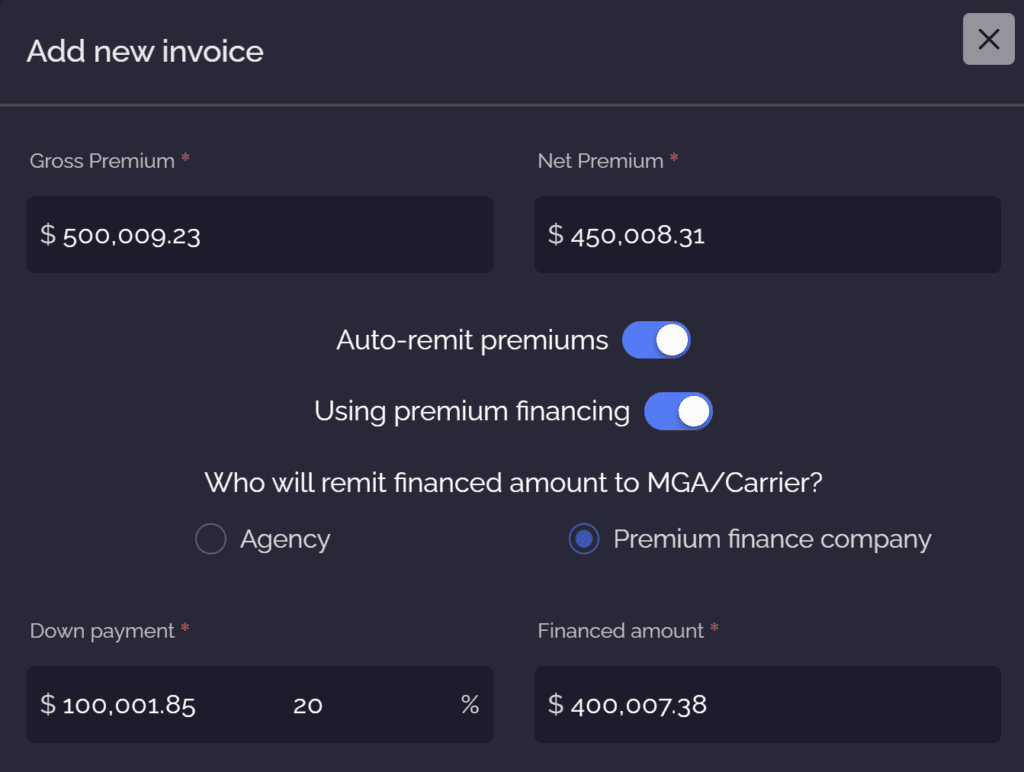Click the Down payment percentage value 20
This screenshot has height=772, width=1024.
point(308,705)
